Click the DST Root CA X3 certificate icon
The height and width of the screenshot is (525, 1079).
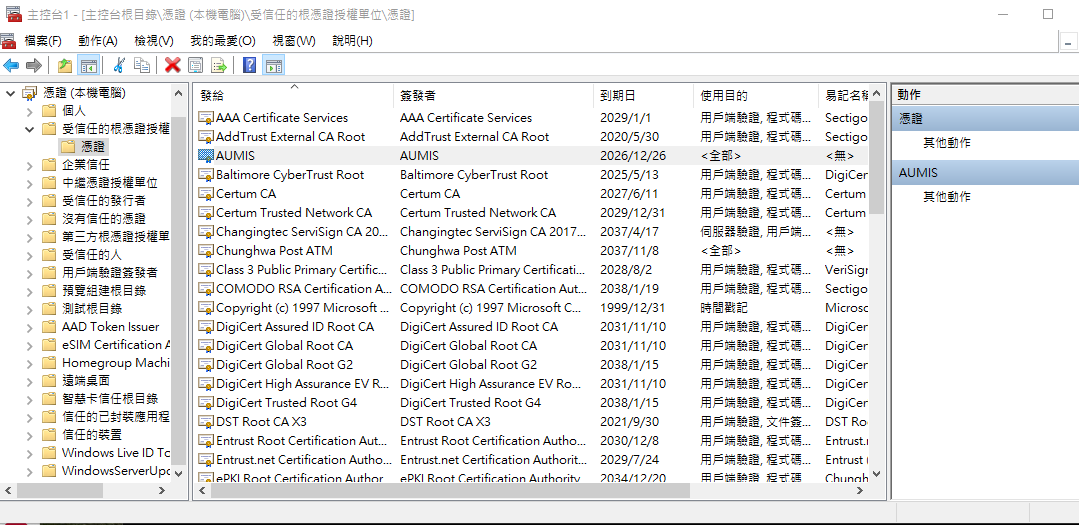click(x=206, y=422)
